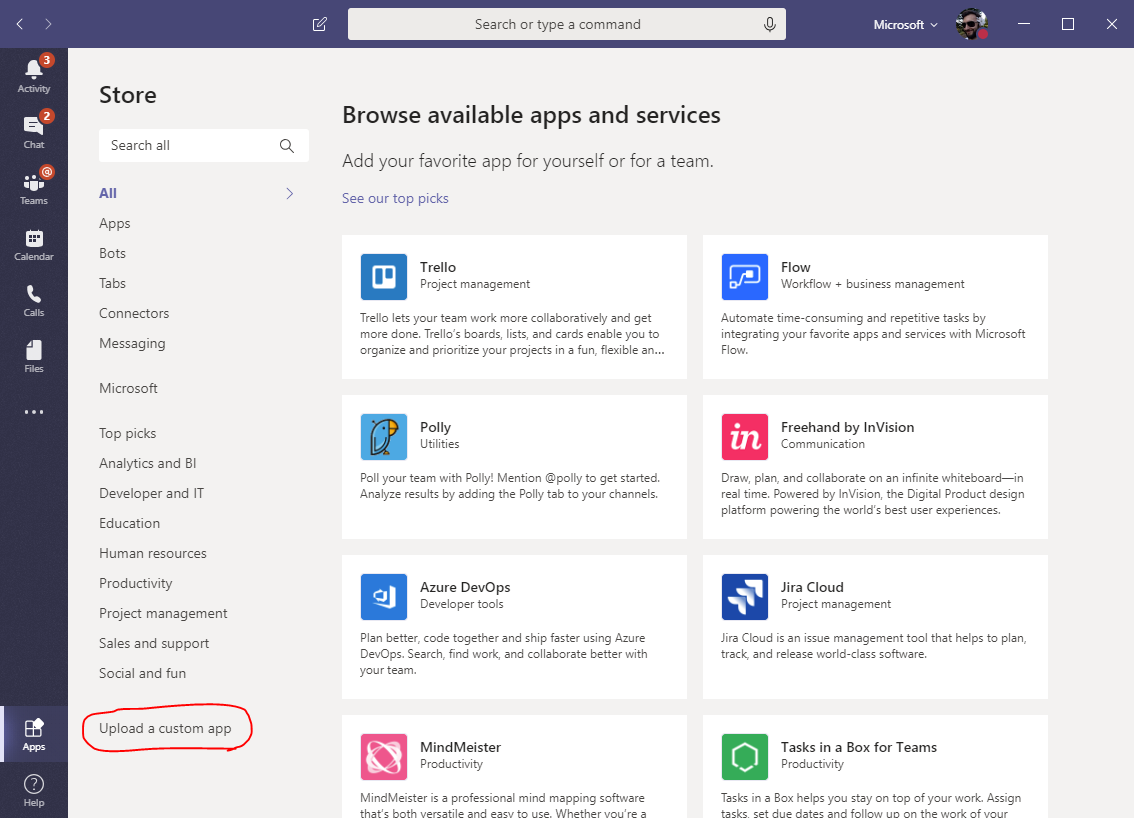Select the Messaging category

pos(132,344)
